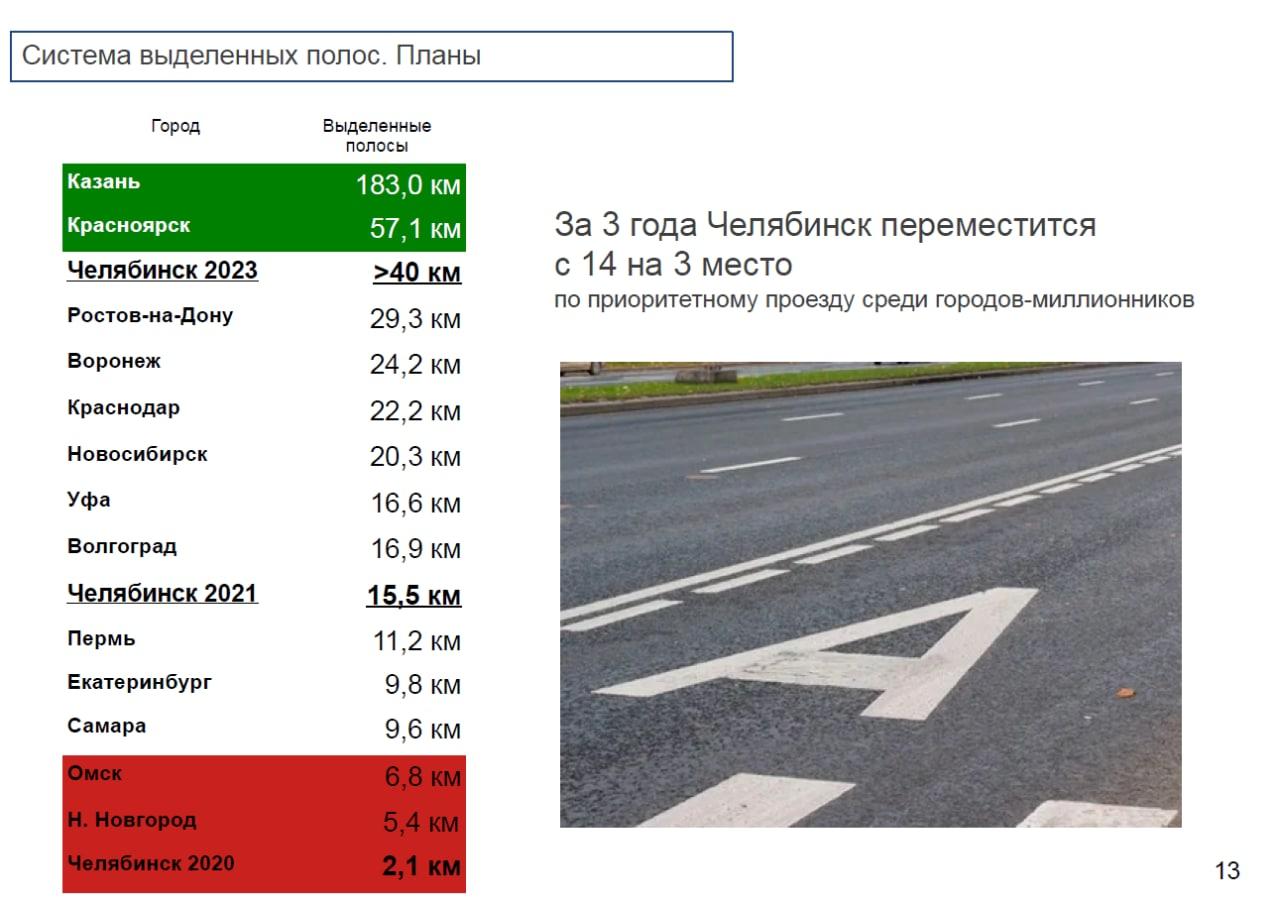Click the "Новосибирск" city label
1280x904 pixels.
pyautogui.click(x=138, y=454)
